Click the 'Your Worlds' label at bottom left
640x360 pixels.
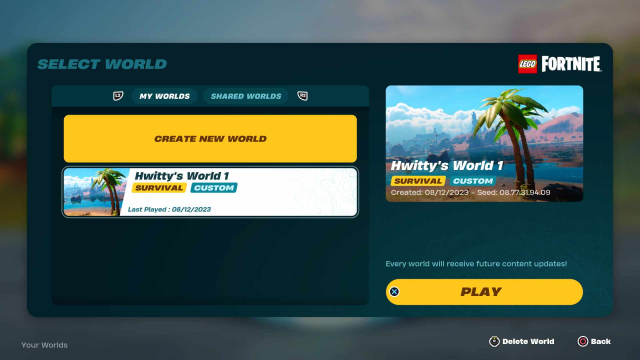44,345
